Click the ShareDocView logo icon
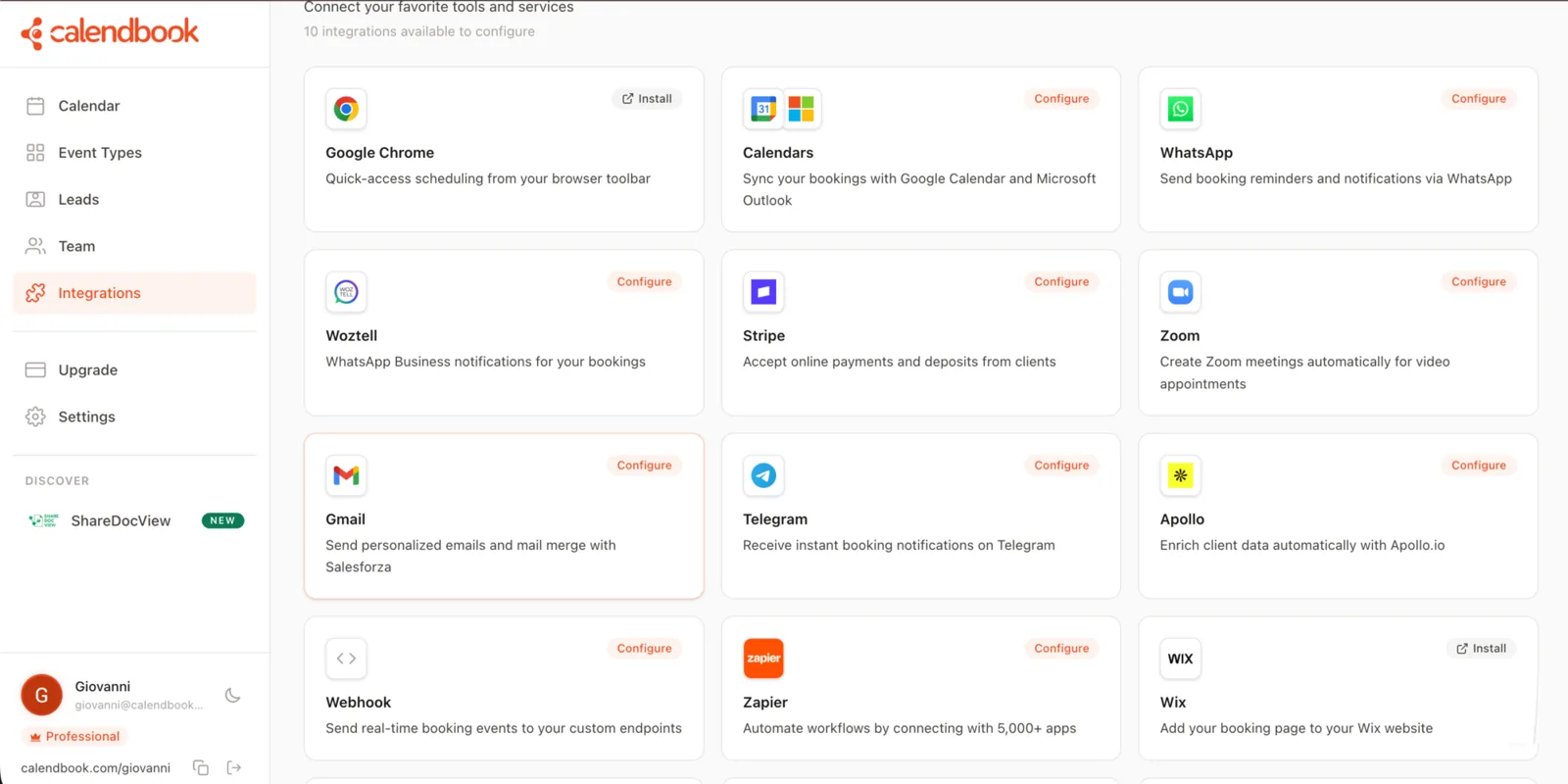This screenshot has height=784, width=1568. [43, 520]
